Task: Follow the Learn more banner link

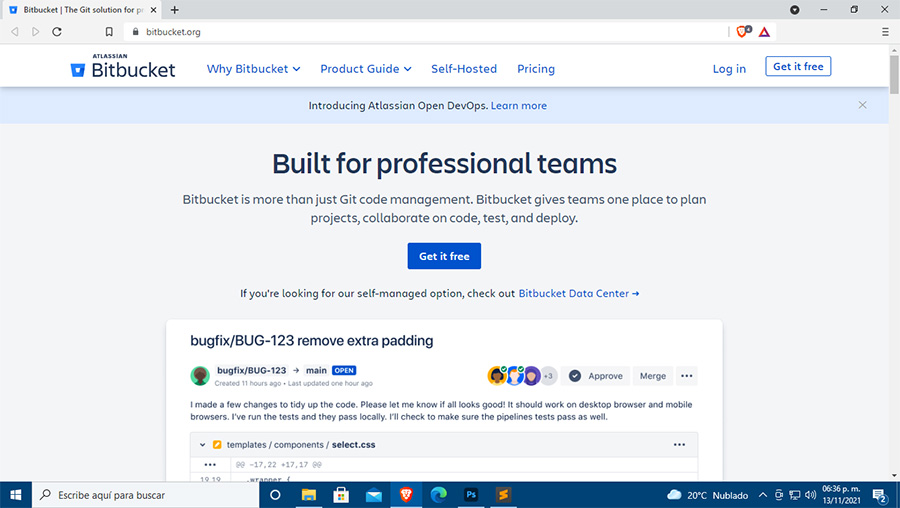Action: tap(518, 106)
